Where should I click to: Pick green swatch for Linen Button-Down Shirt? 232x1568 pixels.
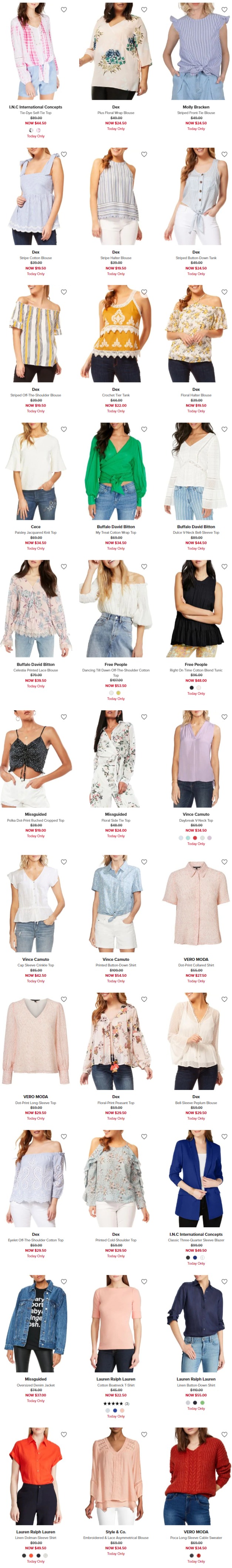(202, 1403)
